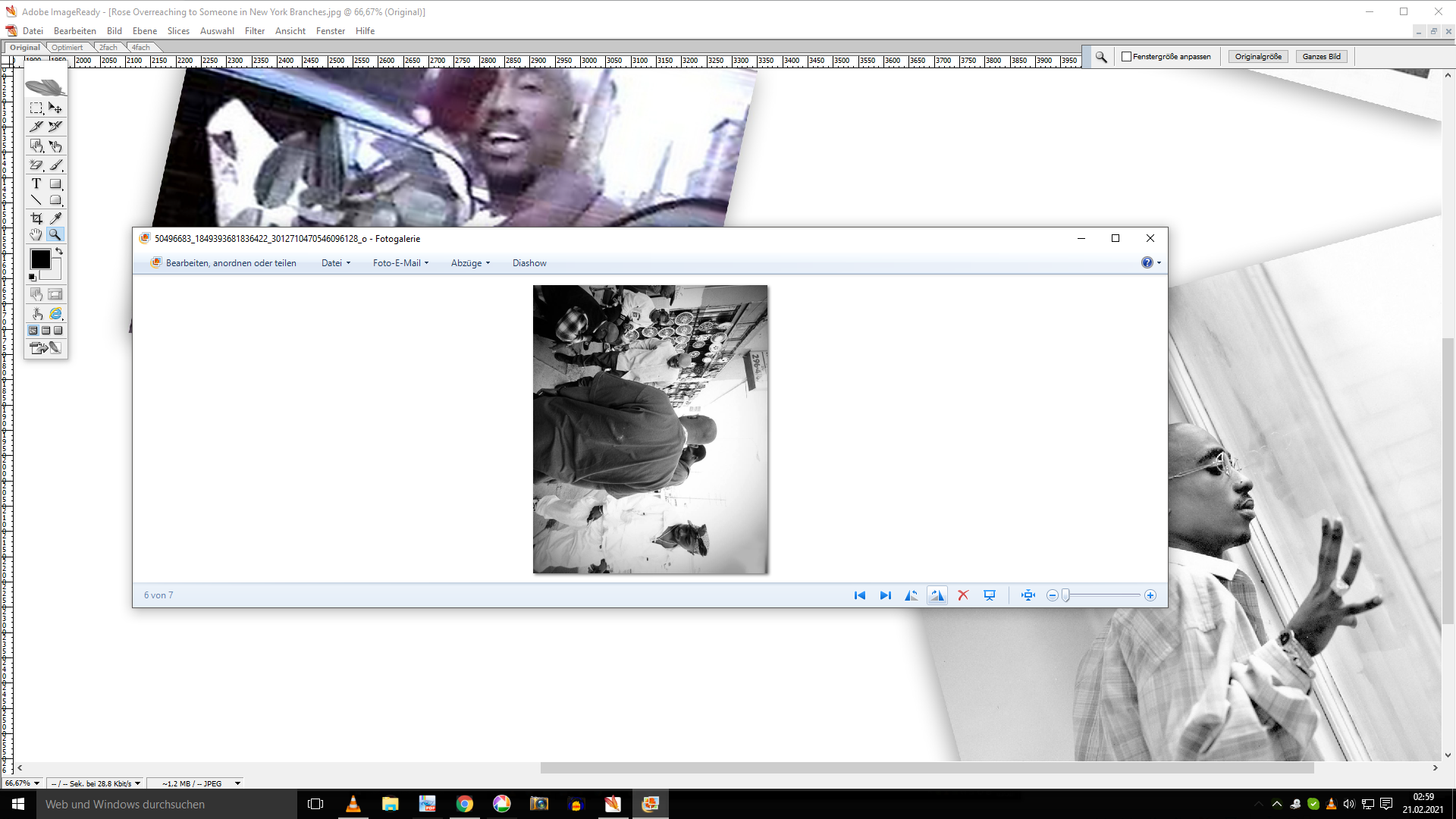Image resolution: width=1456 pixels, height=819 pixels.
Task: Switch to the Optimiert tab
Action: point(67,47)
